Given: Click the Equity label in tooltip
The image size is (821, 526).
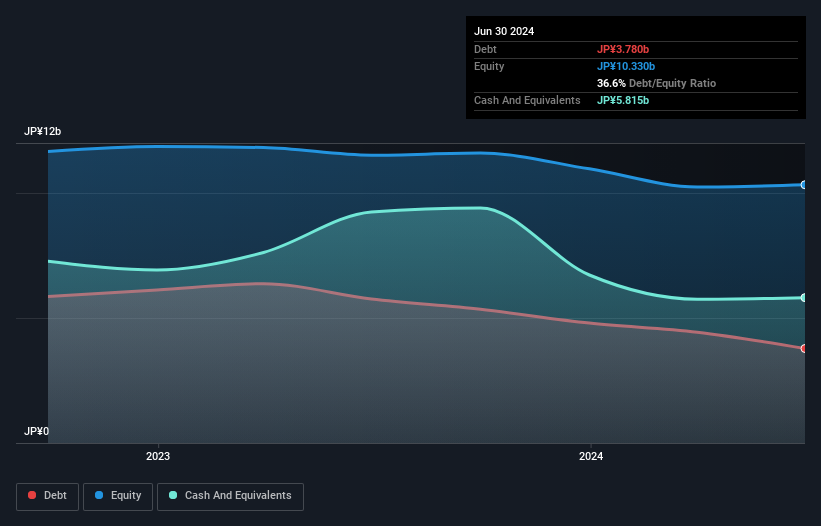Looking at the screenshot, I should (x=489, y=66).
